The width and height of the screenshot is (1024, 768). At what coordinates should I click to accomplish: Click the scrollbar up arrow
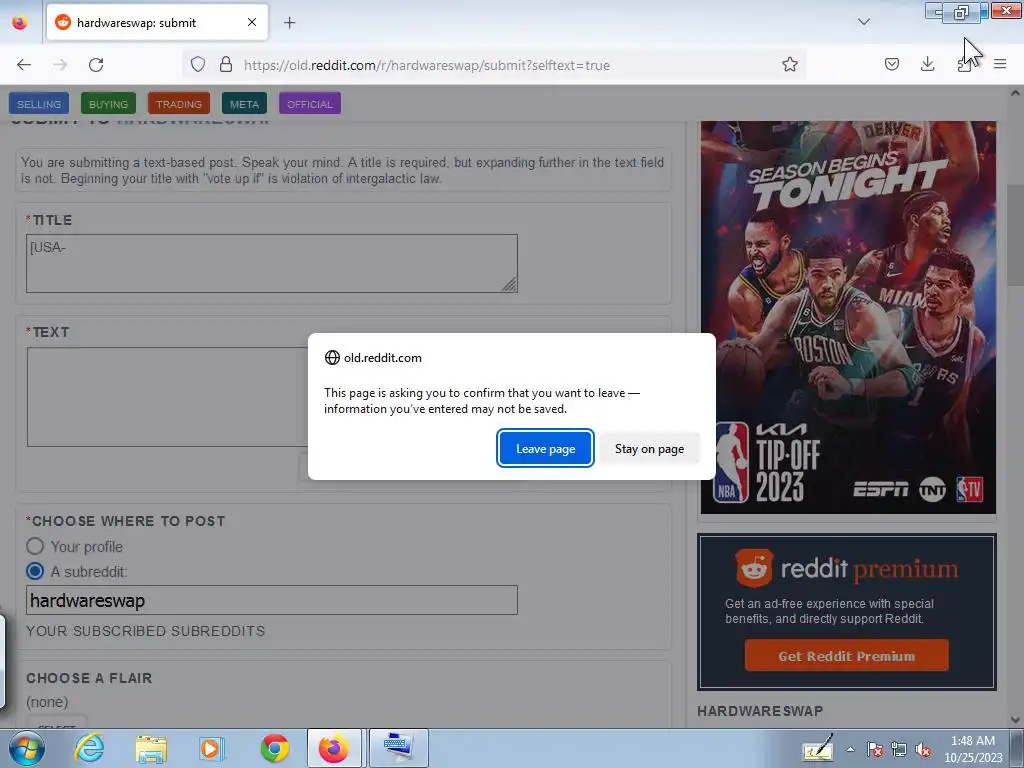[1015, 93]
